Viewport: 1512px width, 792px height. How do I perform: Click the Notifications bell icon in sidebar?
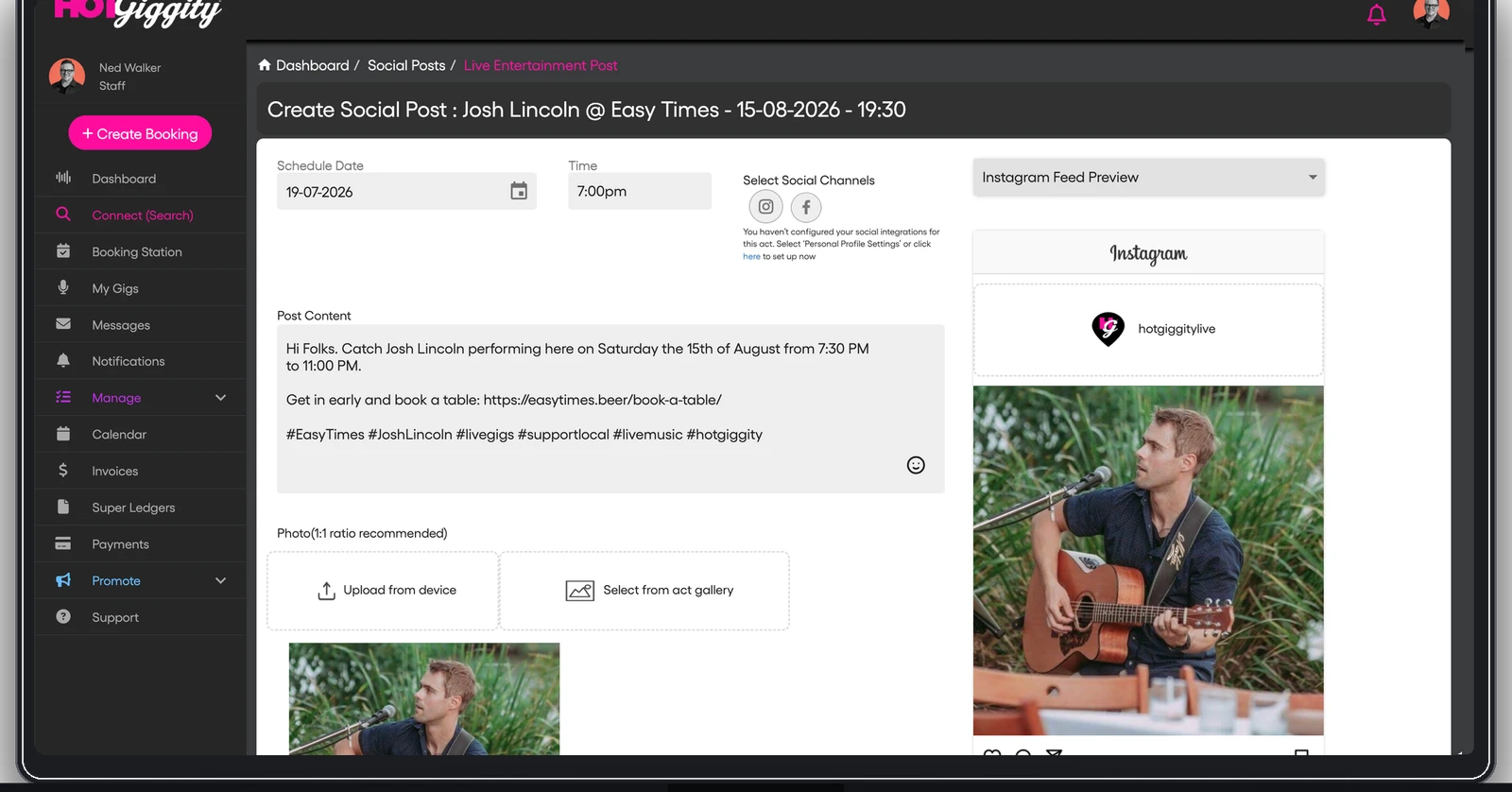(x=63, y=360)
